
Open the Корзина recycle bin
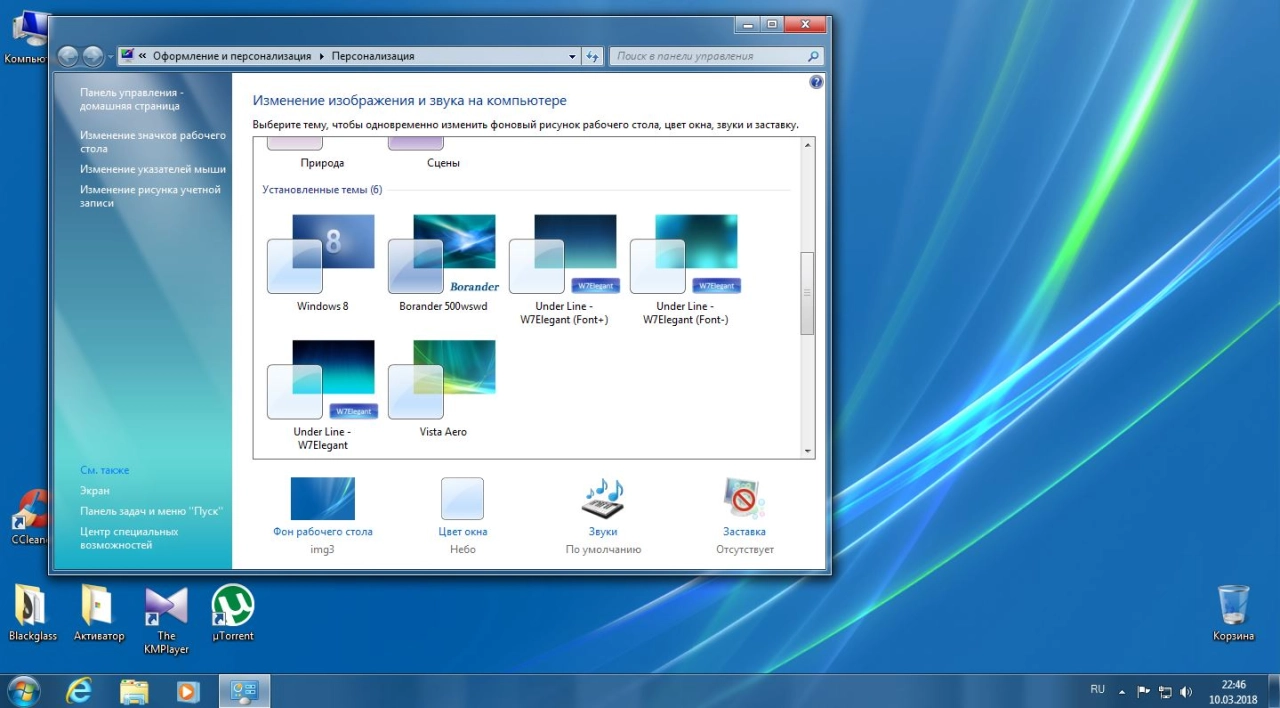coord(1233,613)
